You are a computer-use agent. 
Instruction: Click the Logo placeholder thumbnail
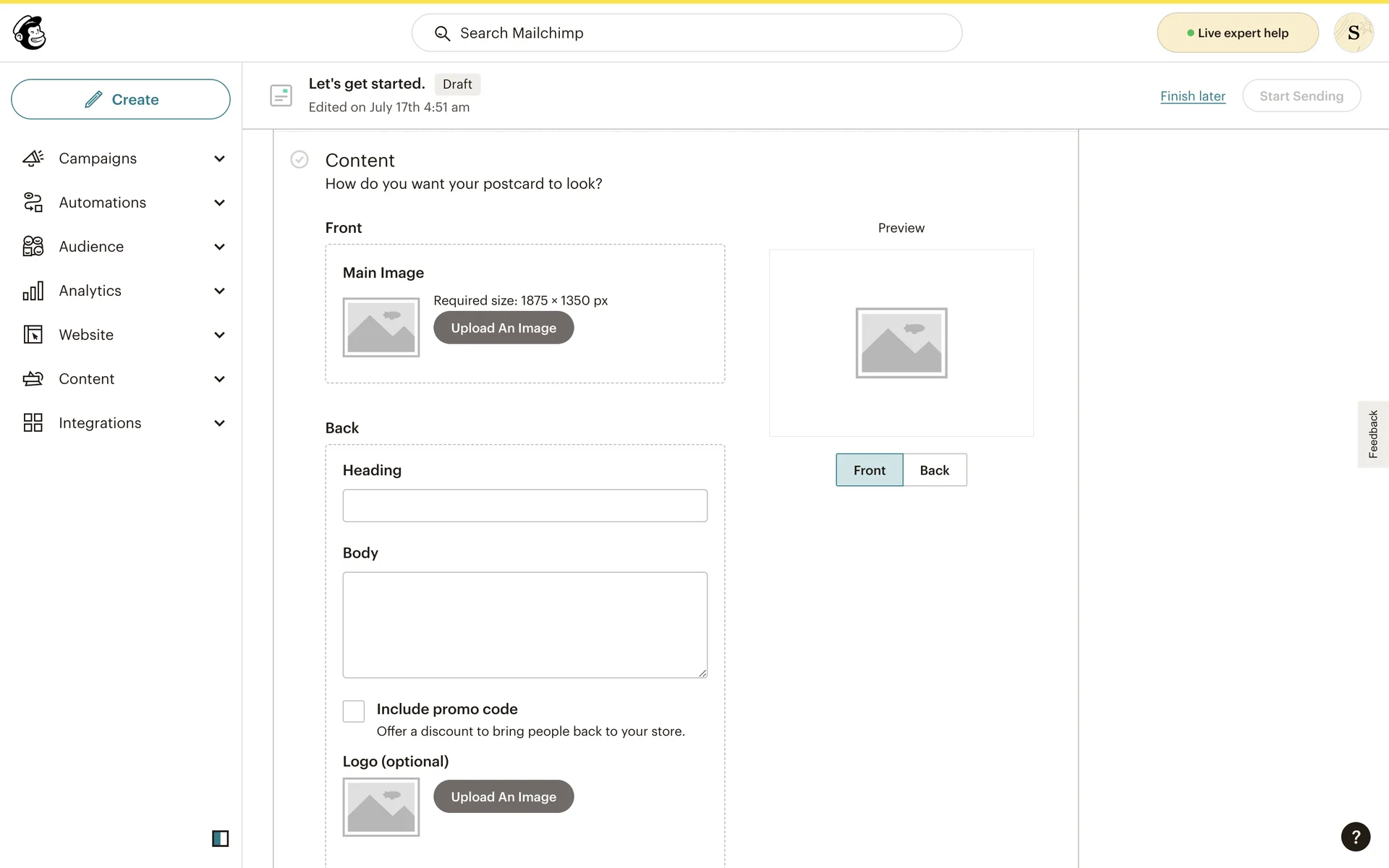point(381,807)
